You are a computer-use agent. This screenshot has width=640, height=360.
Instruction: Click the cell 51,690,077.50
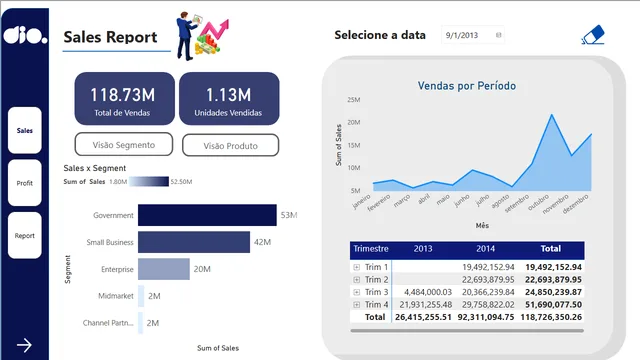coord(553,304)
